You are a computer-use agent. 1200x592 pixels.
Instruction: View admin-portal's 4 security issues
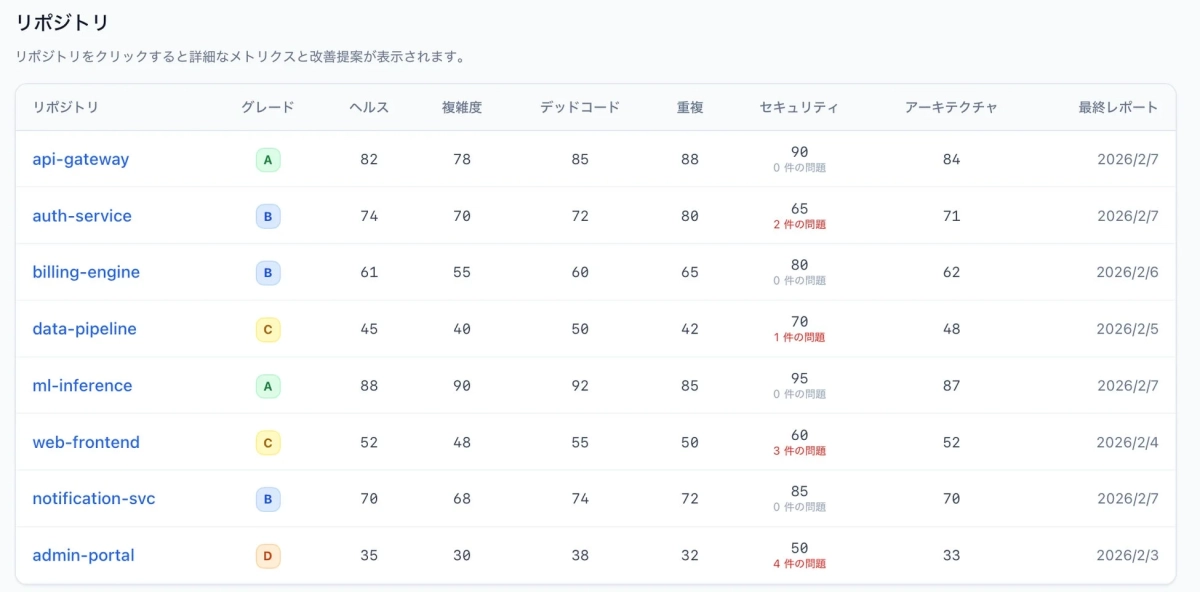click(800, 563)
